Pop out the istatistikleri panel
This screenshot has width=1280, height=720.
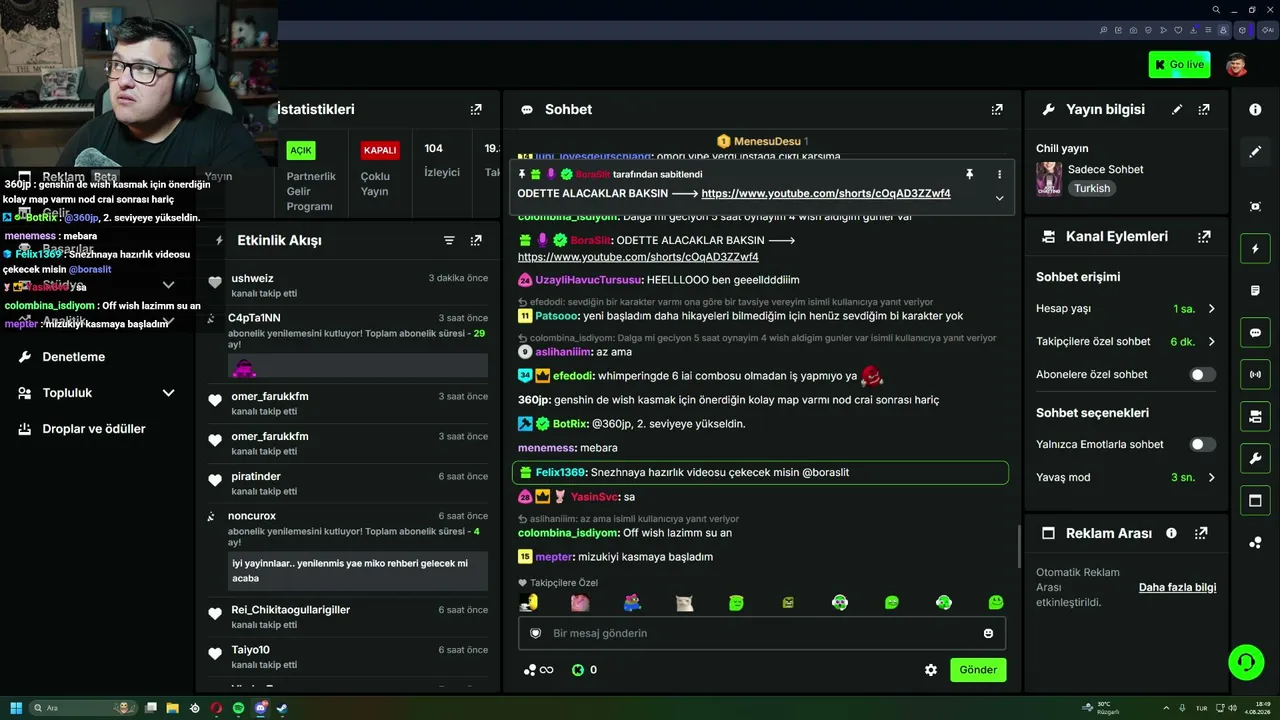(476, 109)
